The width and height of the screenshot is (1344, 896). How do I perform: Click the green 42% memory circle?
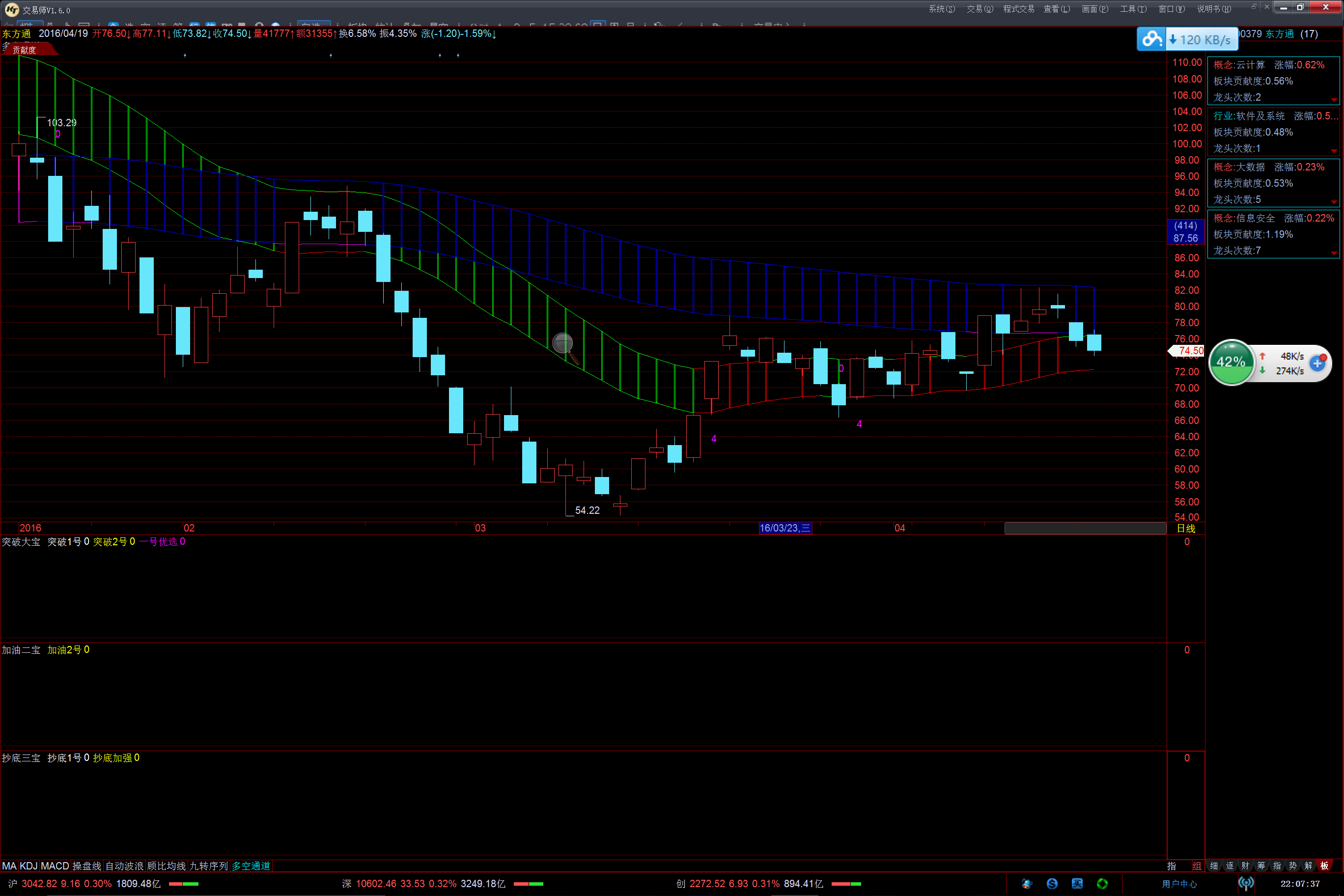pyautogui.click(x=1231, y=363)
